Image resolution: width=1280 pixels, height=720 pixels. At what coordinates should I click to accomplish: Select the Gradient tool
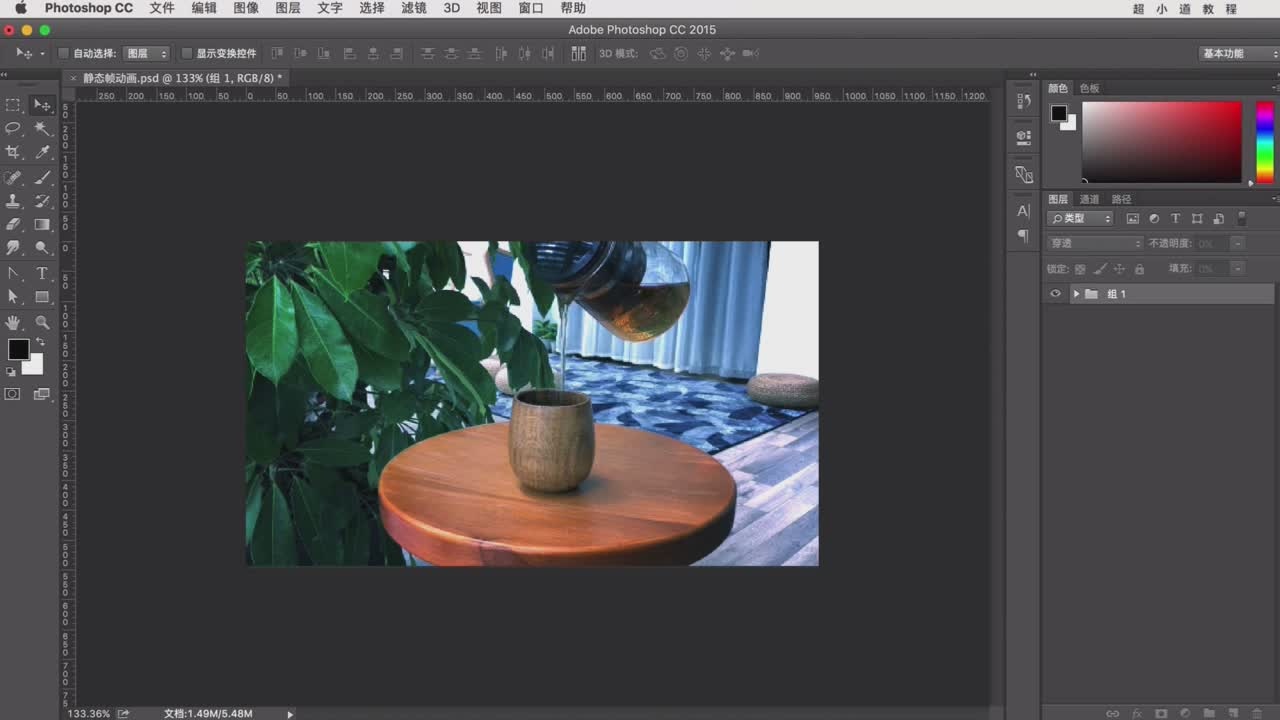click(x=42, y=225)
